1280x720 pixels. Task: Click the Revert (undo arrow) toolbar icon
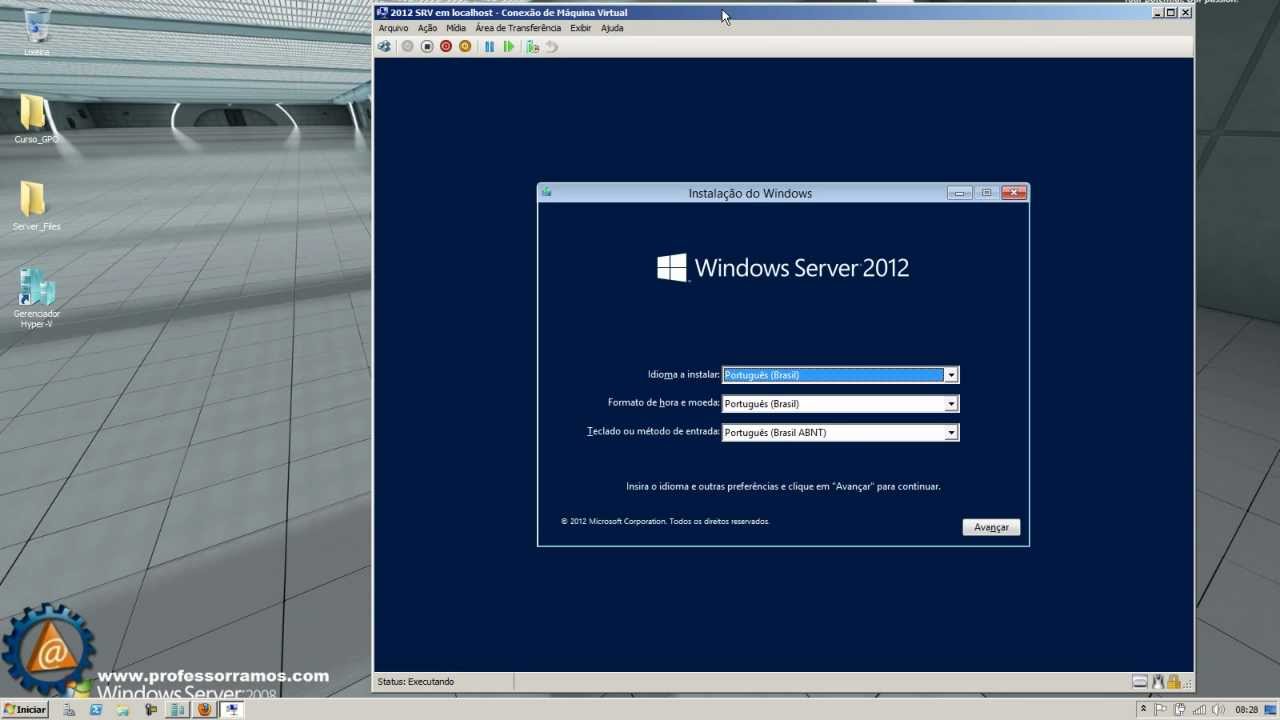pos(551,46)
